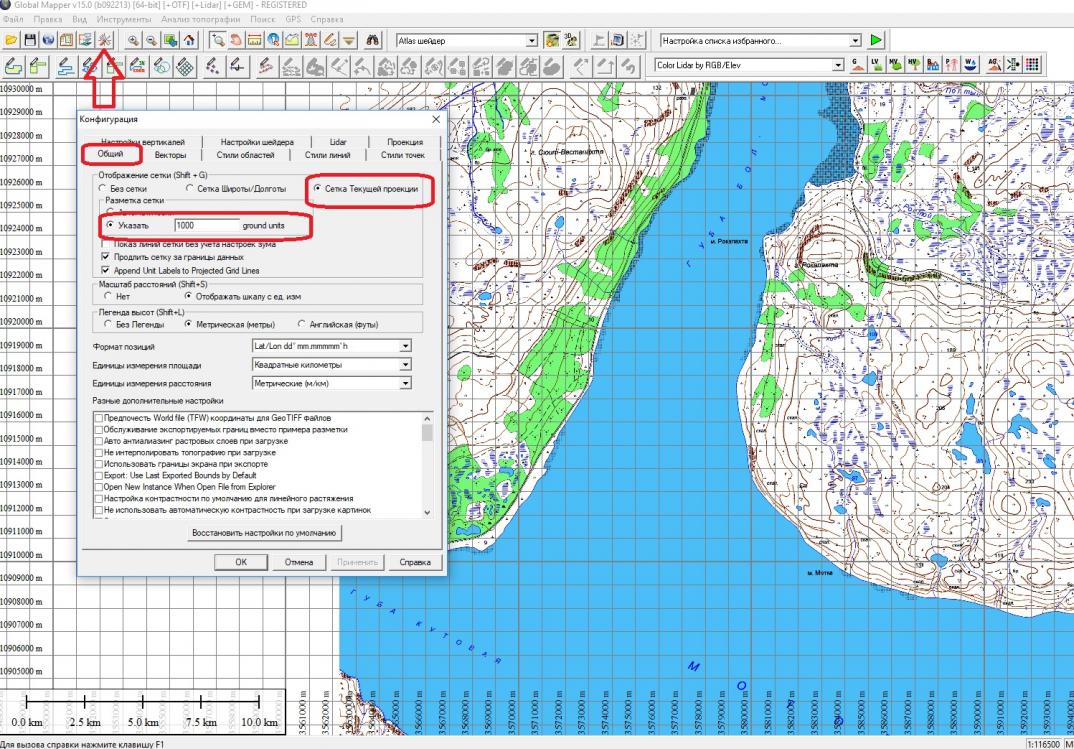Open the 'Формат позиций' dropdown
This screenshot has width=1074, height=749.
(x=329, y=346)
